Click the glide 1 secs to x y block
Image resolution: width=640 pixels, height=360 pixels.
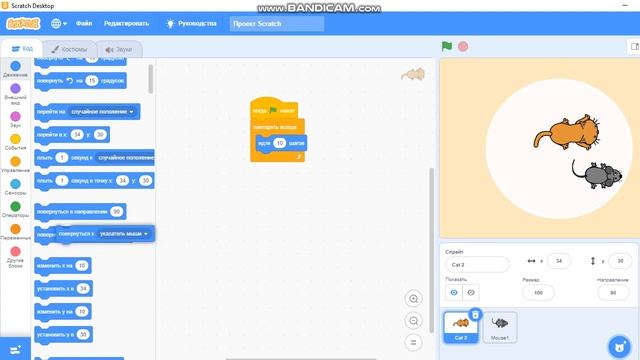pyautogui.click(x=94, y=181)
